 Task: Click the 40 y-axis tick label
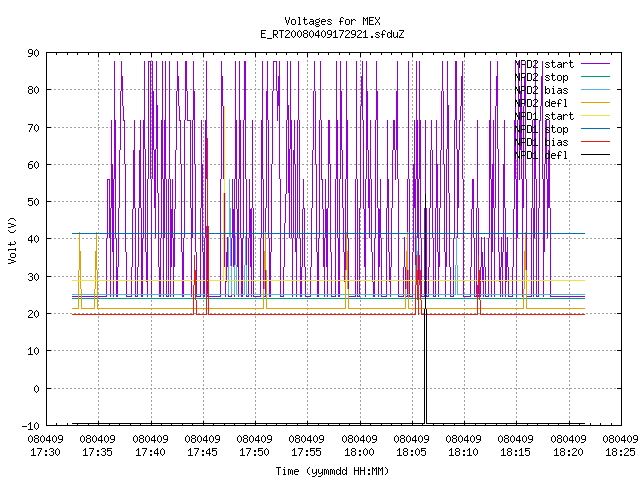coord(33,239)
